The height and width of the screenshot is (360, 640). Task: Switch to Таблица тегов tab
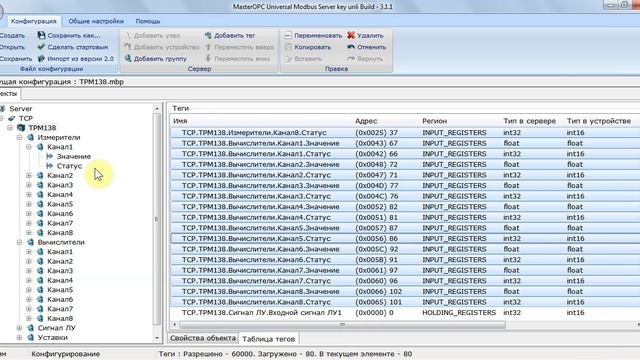269,339
